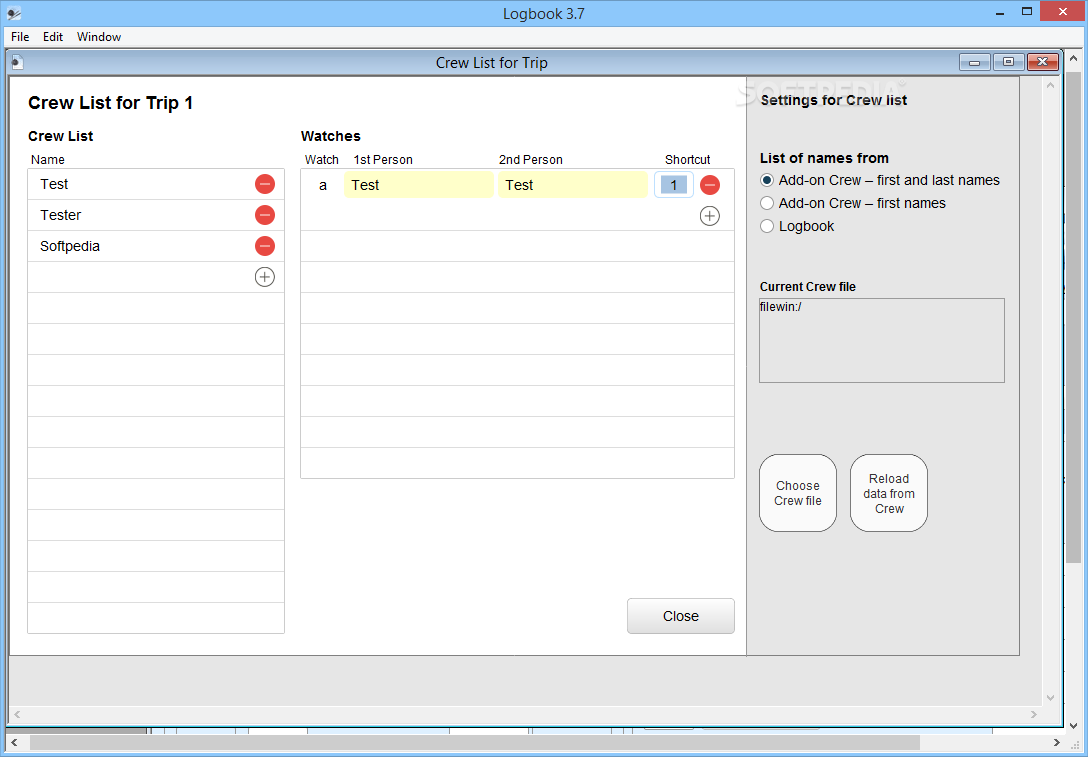Remove Test from the crew list
Screen dimensions: 1088x757
(x=264, y=184)
